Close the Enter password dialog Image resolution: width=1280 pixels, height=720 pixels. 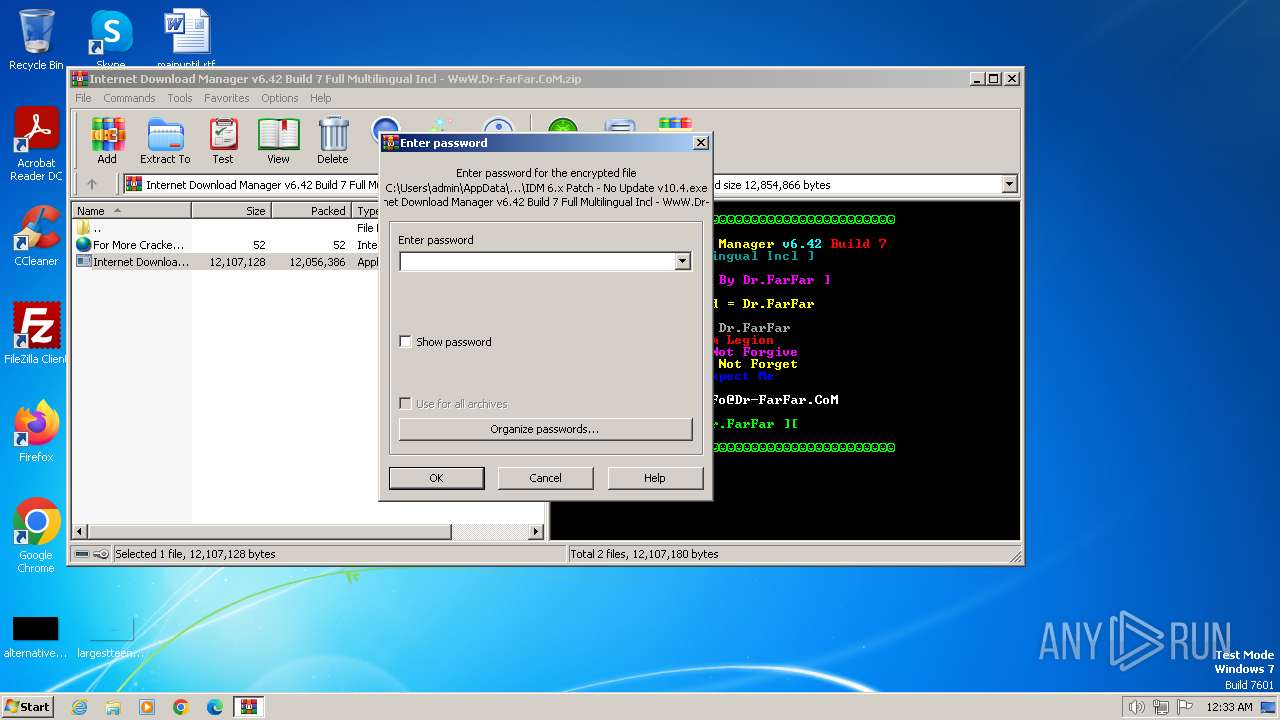[701, 143]
